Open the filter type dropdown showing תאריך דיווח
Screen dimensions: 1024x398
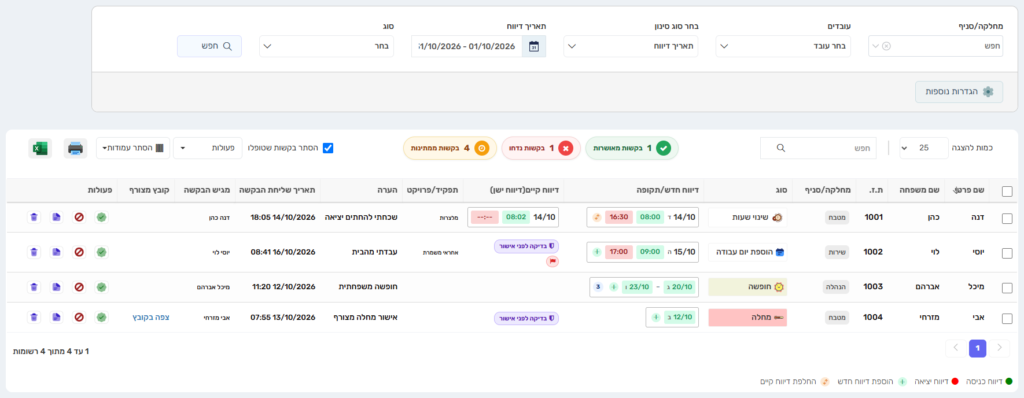coord(630,46)
